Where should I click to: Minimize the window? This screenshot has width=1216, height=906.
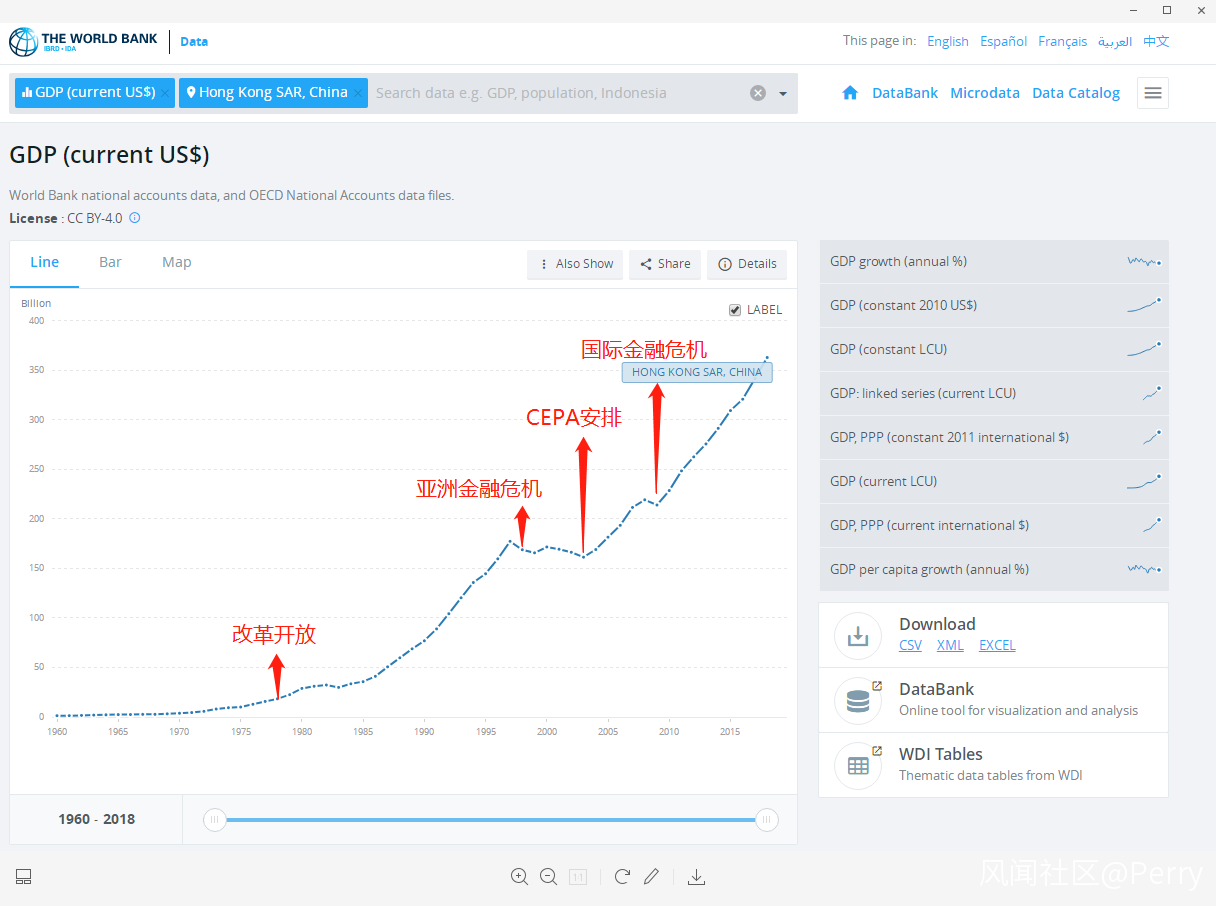tap(1133, 10)
